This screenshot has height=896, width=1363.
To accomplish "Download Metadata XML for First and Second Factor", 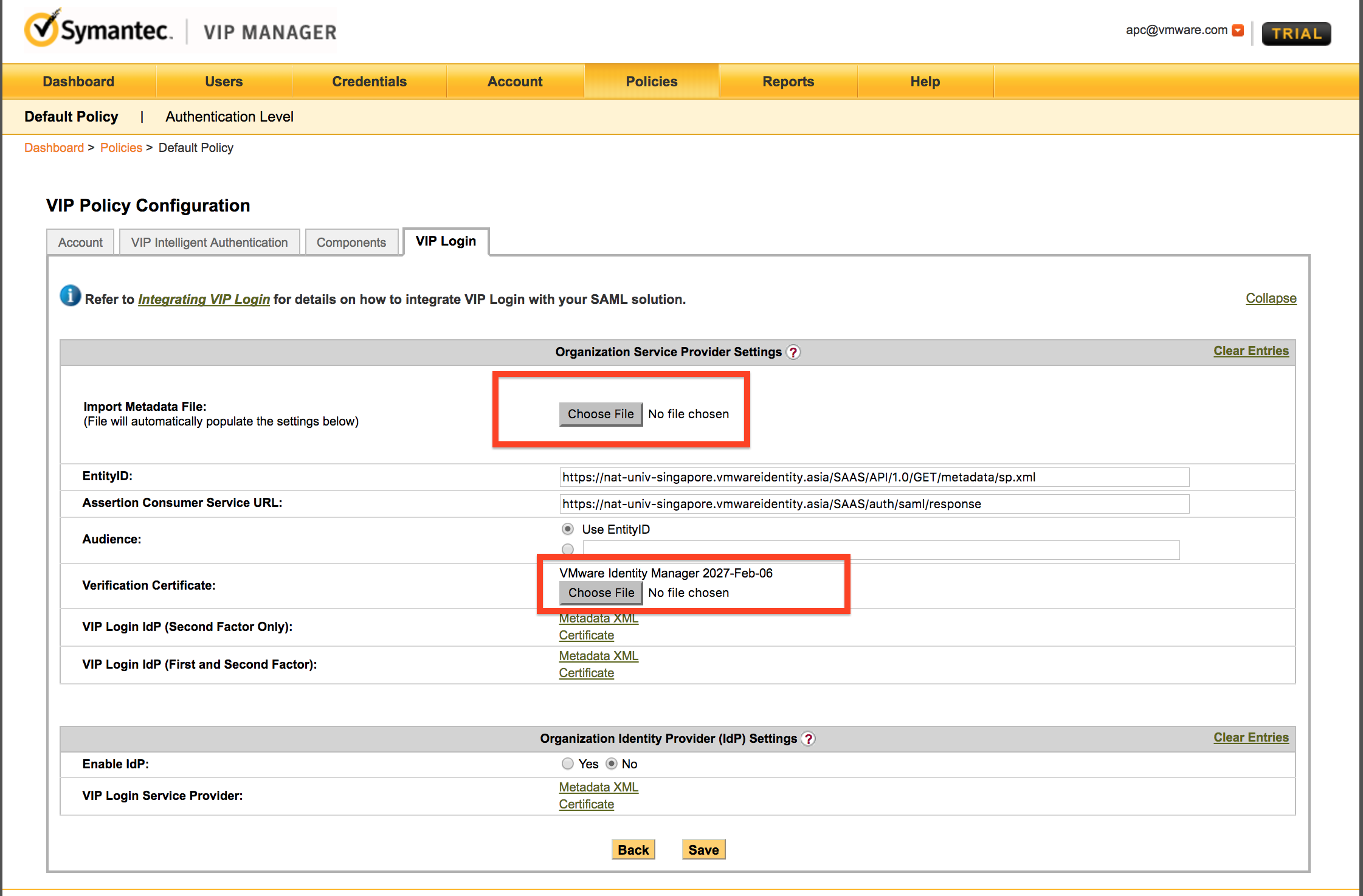I will click(598, 656).
